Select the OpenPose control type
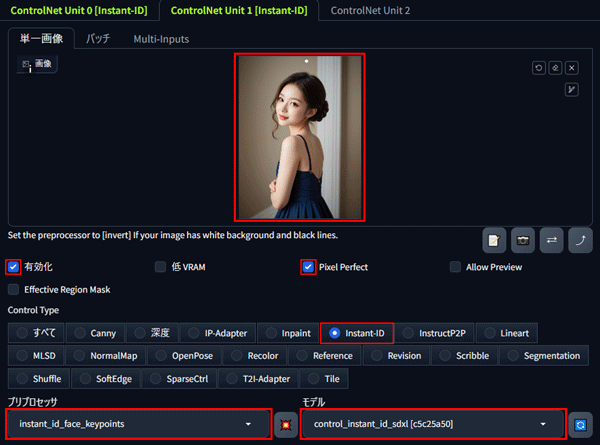Viewport: 600px width, 445px height. coord(185,355)
